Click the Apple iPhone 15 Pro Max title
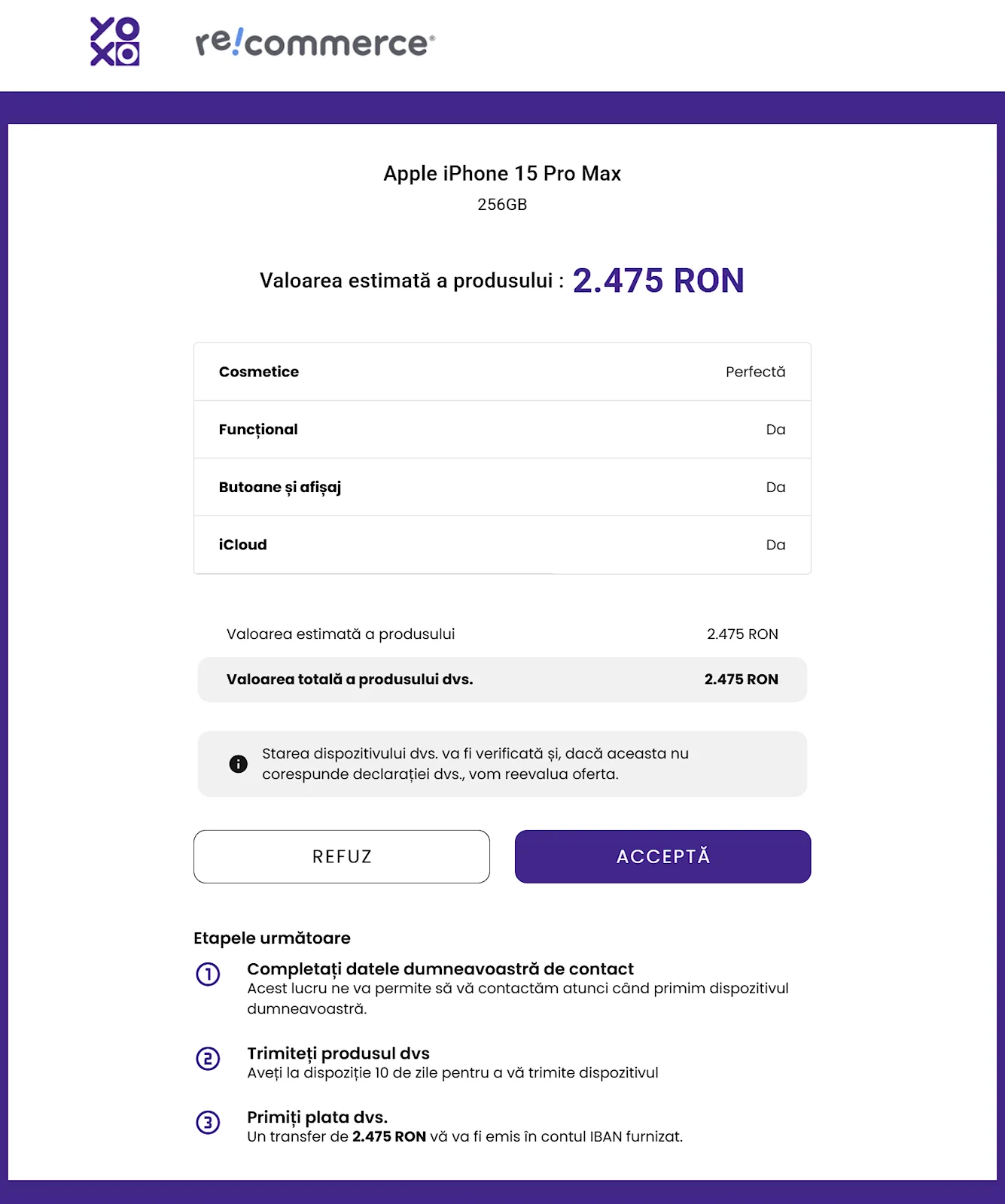The width and height of the screenshot is (1005, 1204). click(x=502, y=173)
